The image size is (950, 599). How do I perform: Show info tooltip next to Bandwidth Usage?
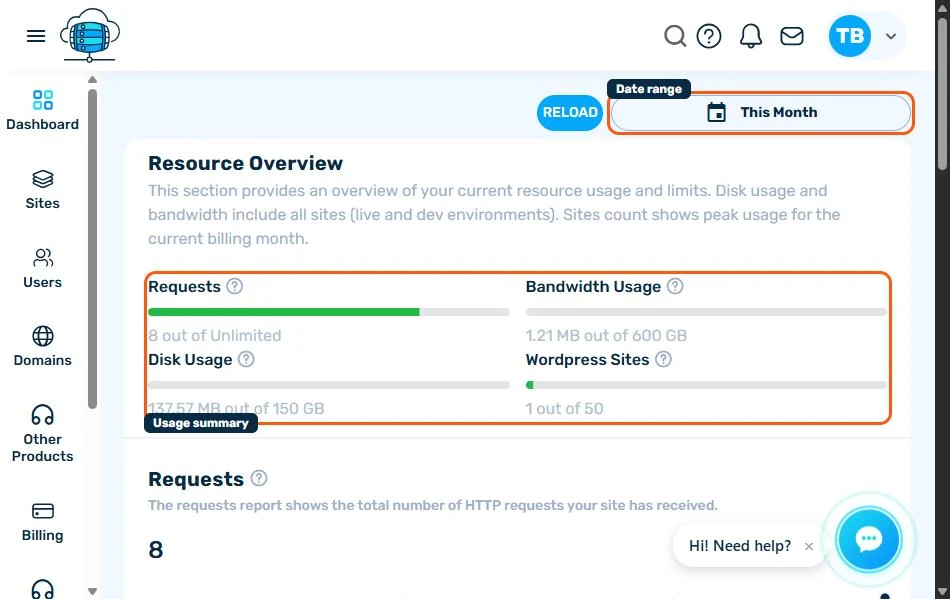[675, 286]
